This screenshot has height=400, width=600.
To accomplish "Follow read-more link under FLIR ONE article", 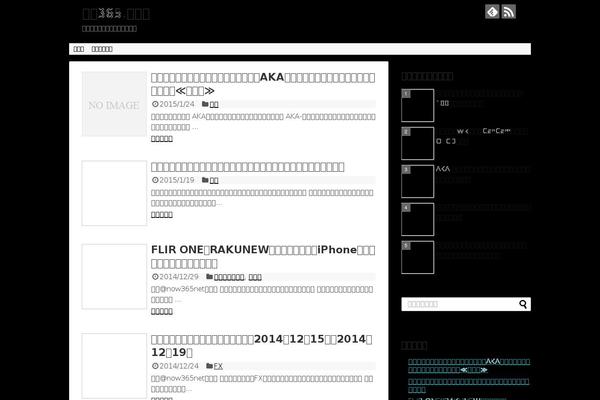I will coord(162,312).
